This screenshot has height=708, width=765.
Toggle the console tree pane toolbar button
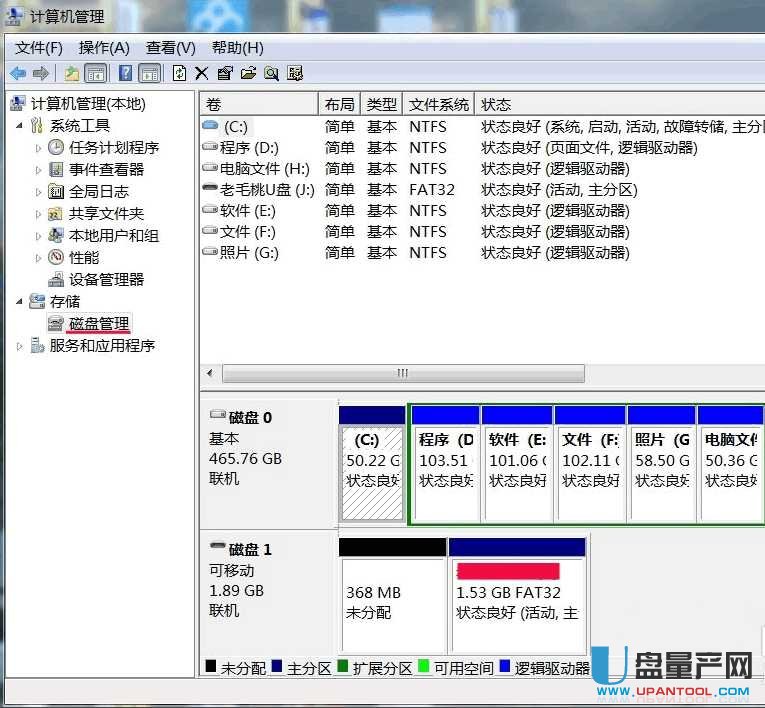[96, 73]
